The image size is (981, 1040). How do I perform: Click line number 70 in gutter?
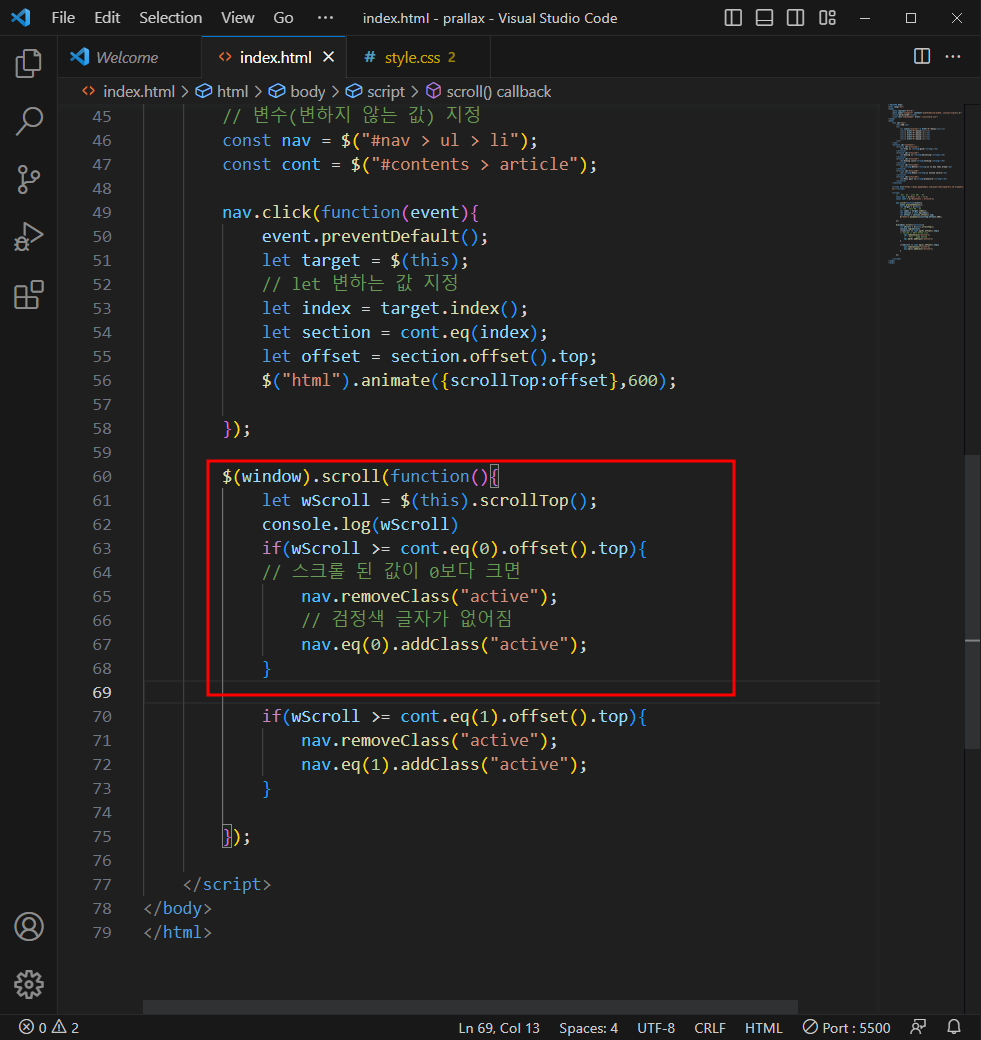coord(102,716)
